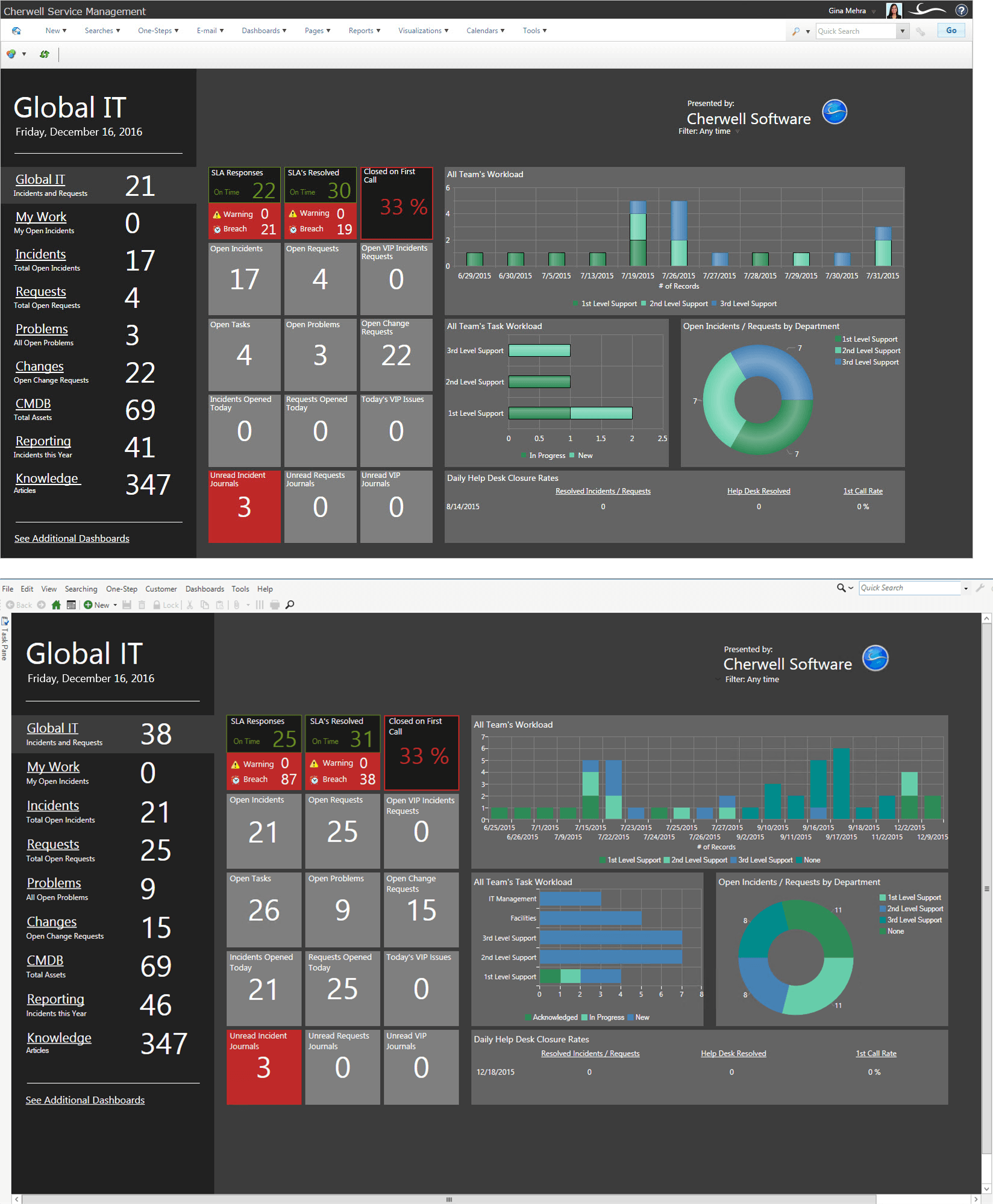This screenshot has height=1204, width=993.
Task: Click the Forward arrow icon in desktop toolbar
Action: pyautogui.click(x=42, y=605)
